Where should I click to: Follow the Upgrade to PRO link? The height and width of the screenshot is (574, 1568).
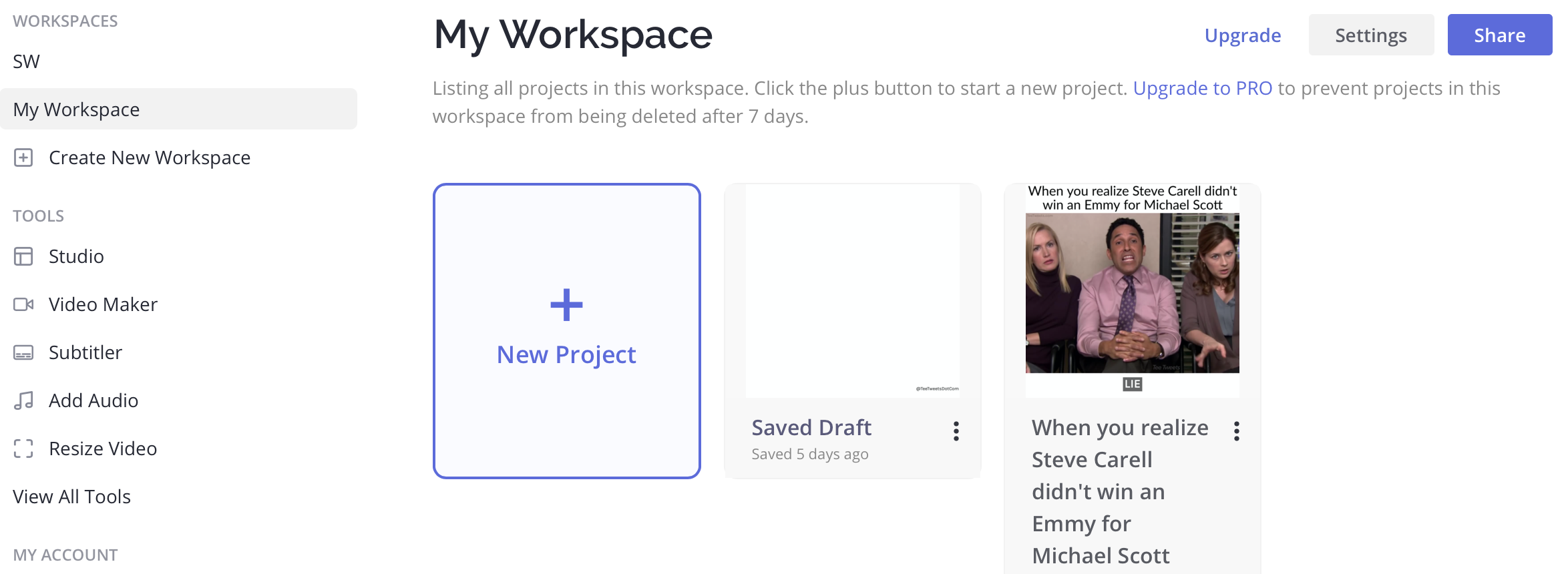[x=1203, y=88]
